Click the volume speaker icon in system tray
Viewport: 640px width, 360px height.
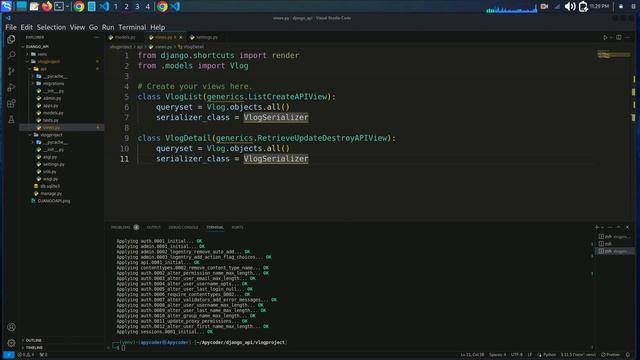click(570, 6)
